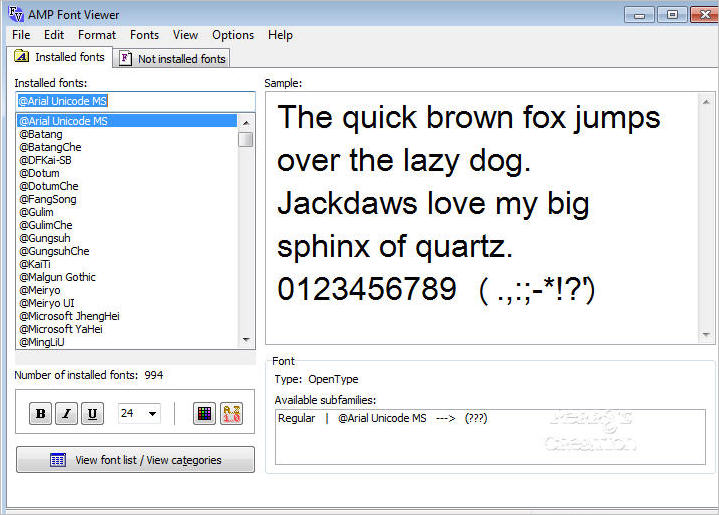Select the Regular subfamily entry

(296, 418)
